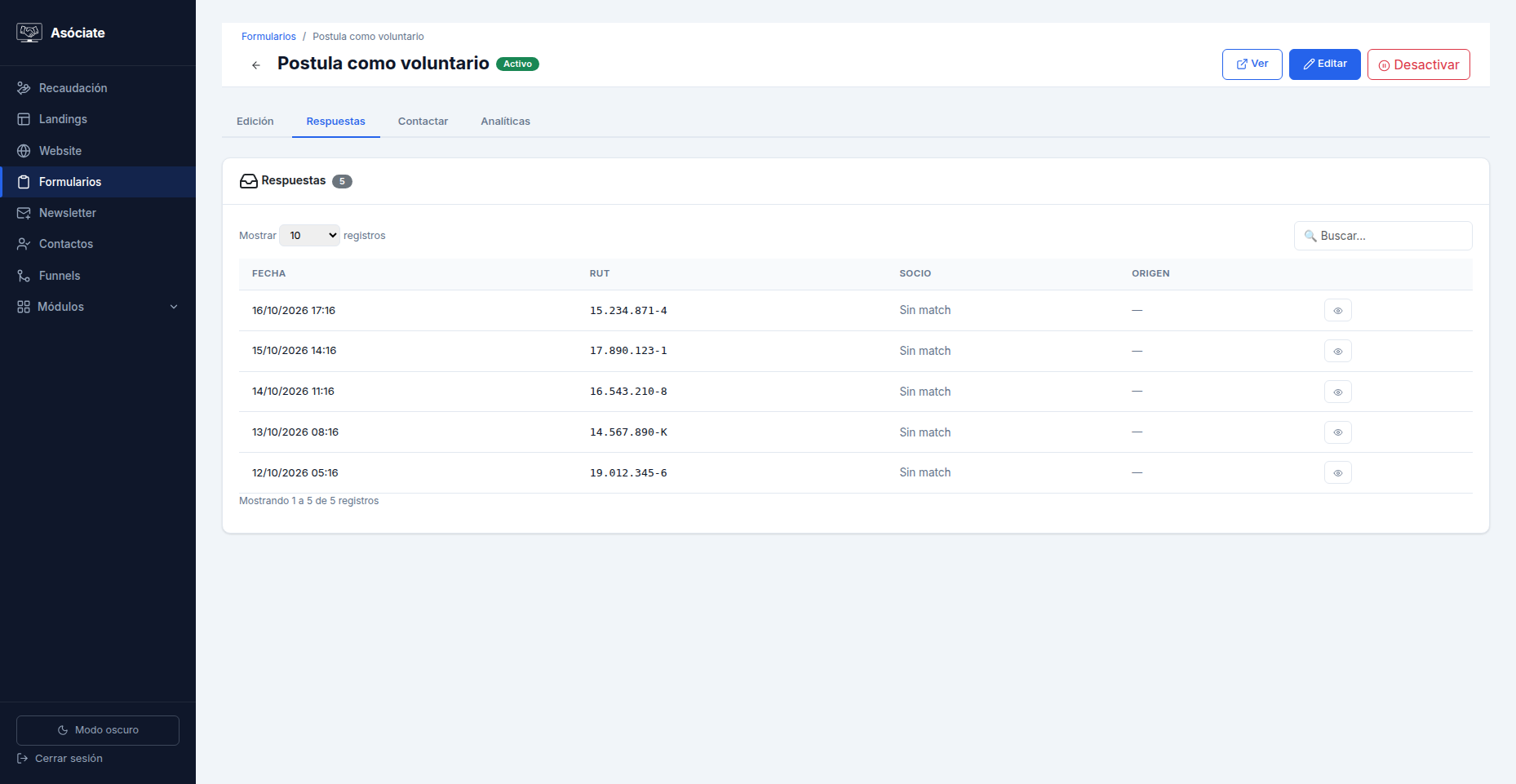Click the Desactivar button
This screenshot has height=784, width=1516.
[x=1419, y=64]
